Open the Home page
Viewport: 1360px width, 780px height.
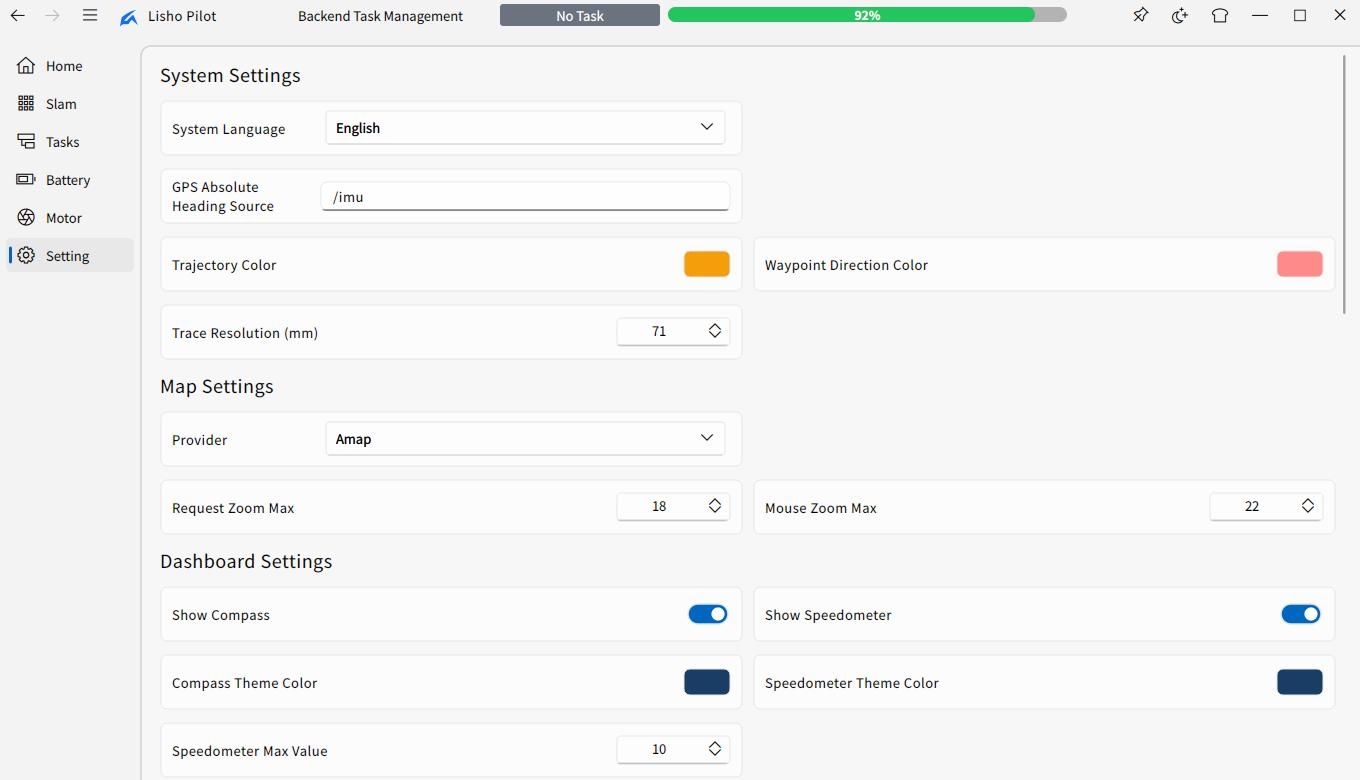(70, 66)
